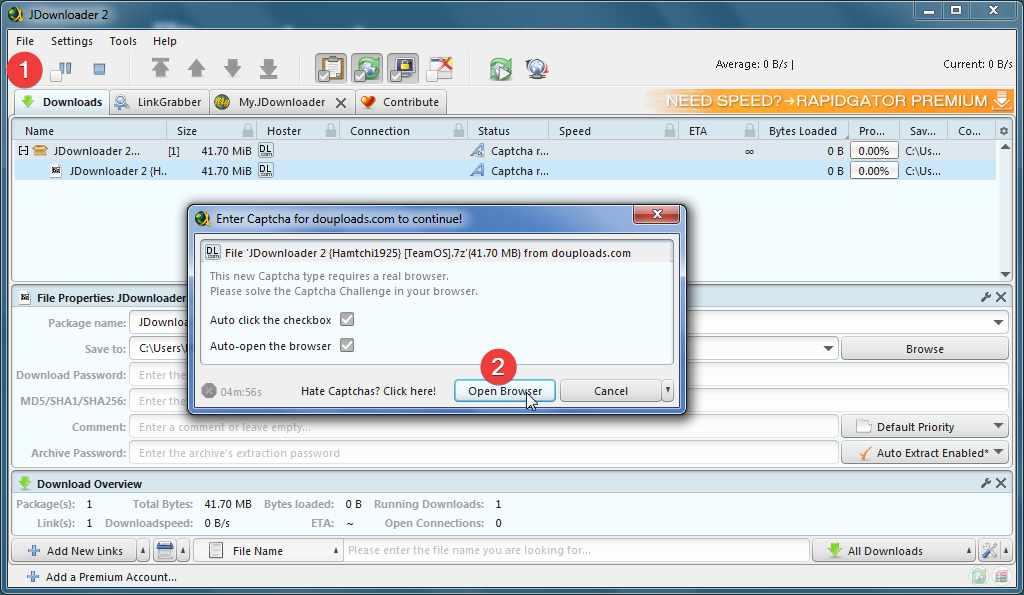The image size is (1024, 595).
Task: Expand the Save to path dropdown
Action: coord(828,349)
